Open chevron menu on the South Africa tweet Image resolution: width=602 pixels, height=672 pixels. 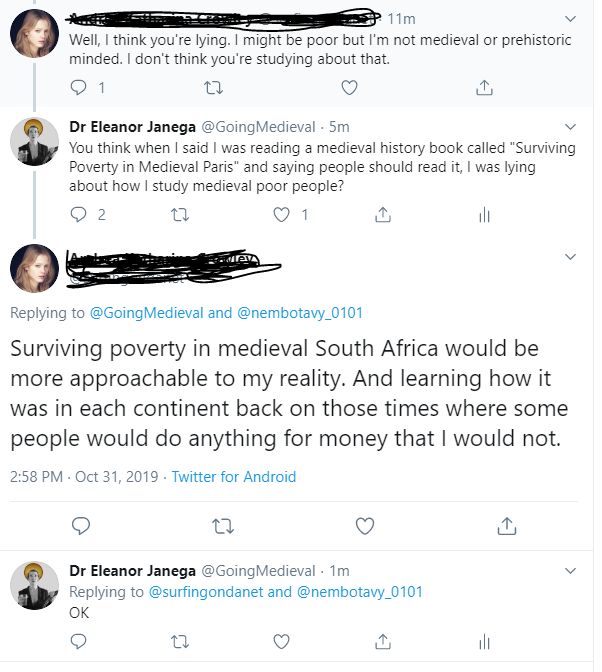point(570,257)
